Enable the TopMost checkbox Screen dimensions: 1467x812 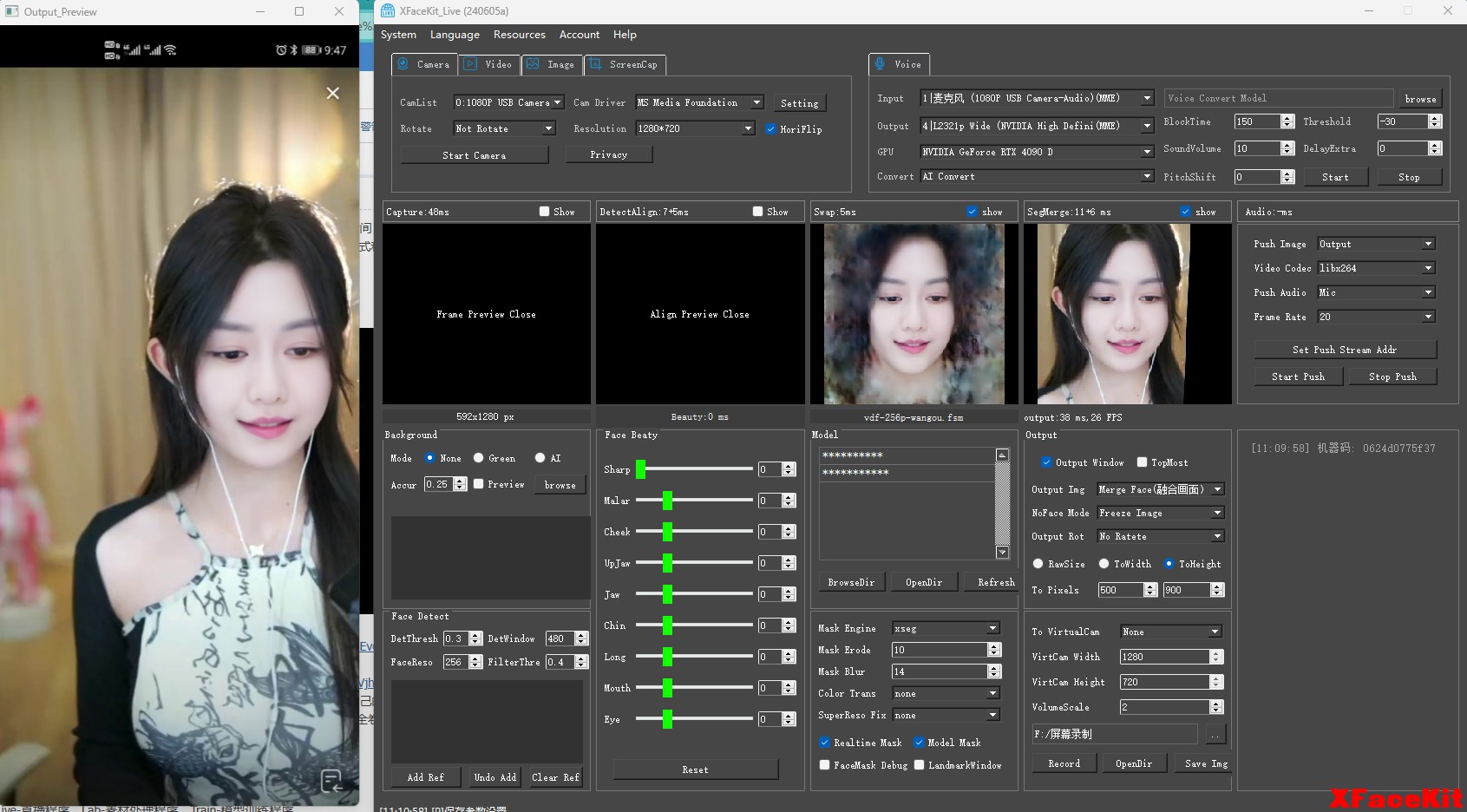tap(1142, 462)
